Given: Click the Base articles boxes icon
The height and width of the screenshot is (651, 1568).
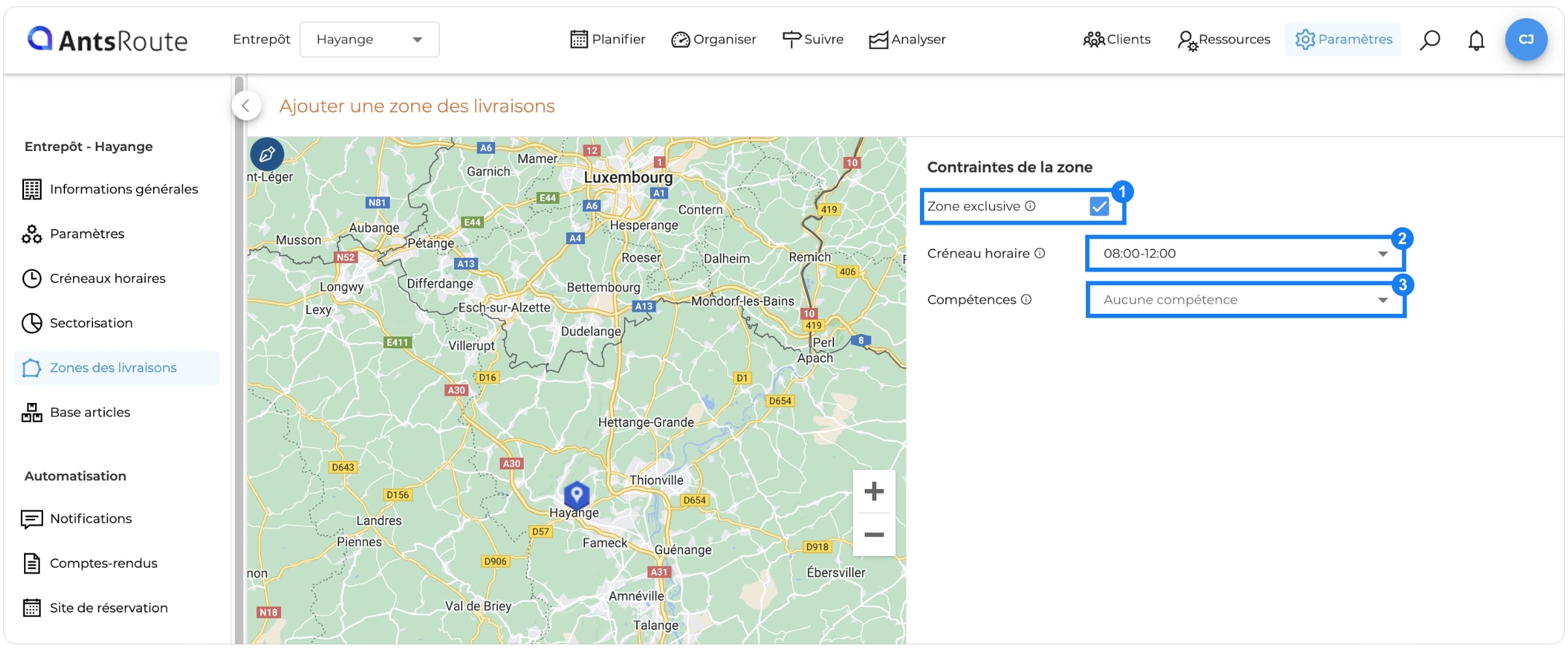Looking at the screenshot, I should pos(31,413).
